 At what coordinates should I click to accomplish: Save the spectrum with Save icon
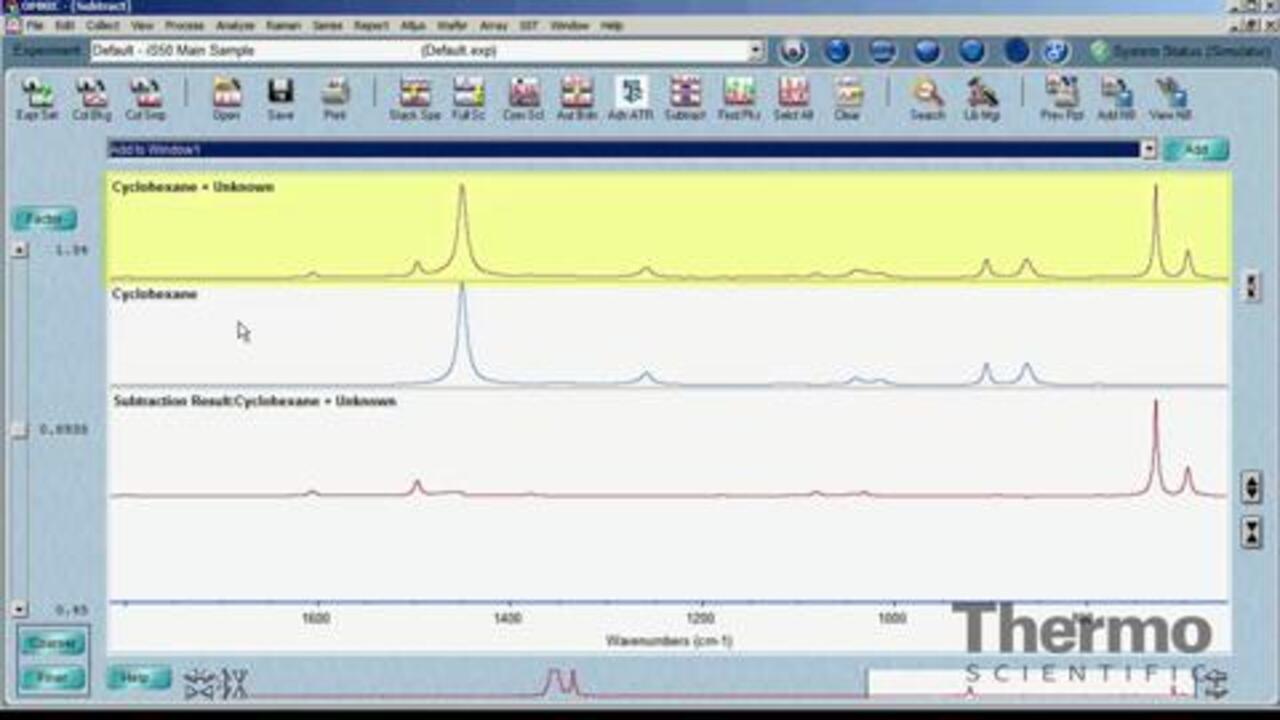(x=280, y=98)
